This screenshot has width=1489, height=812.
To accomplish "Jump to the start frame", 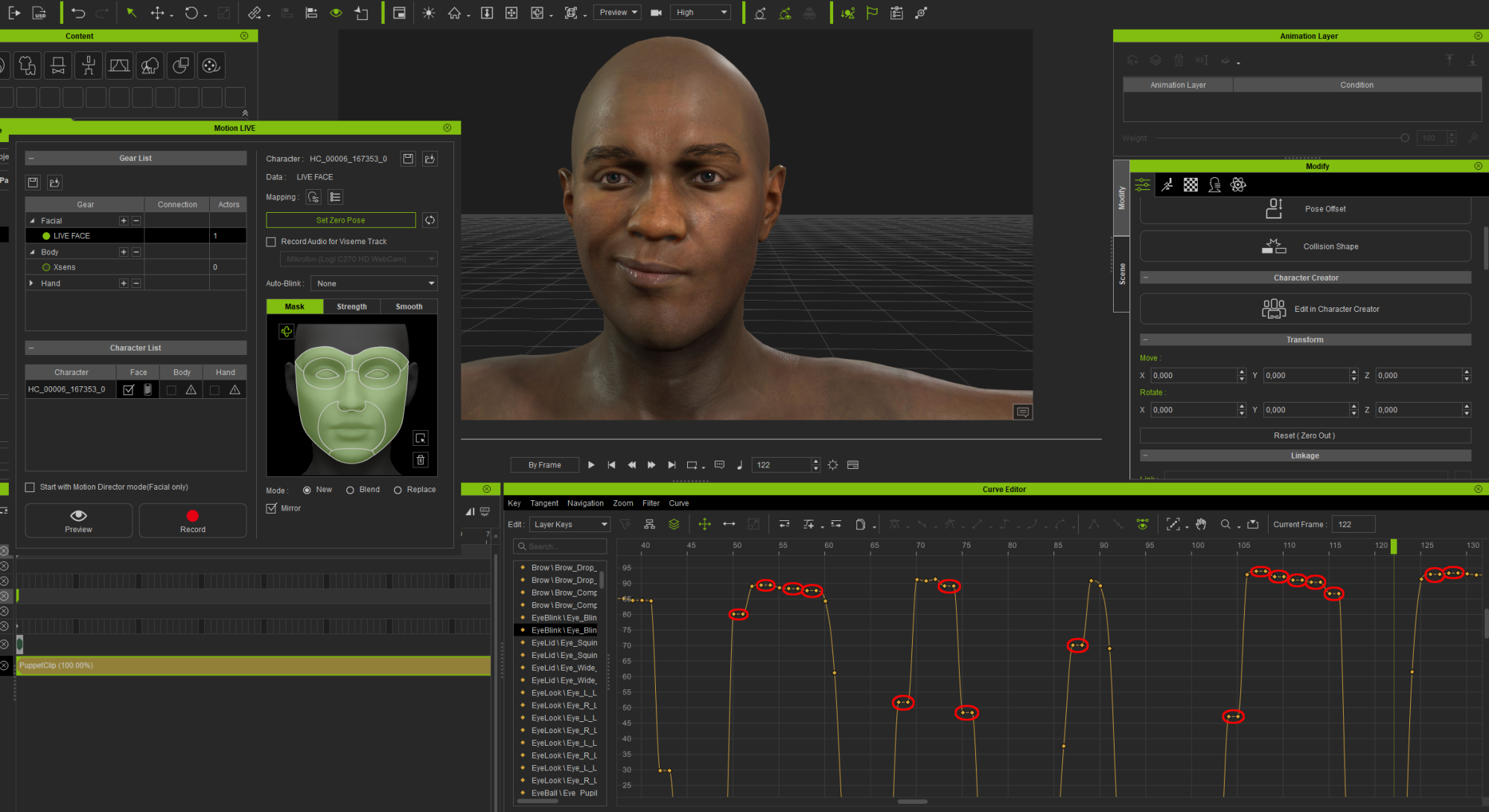I will pyautogui.click(x=611, y=465).
